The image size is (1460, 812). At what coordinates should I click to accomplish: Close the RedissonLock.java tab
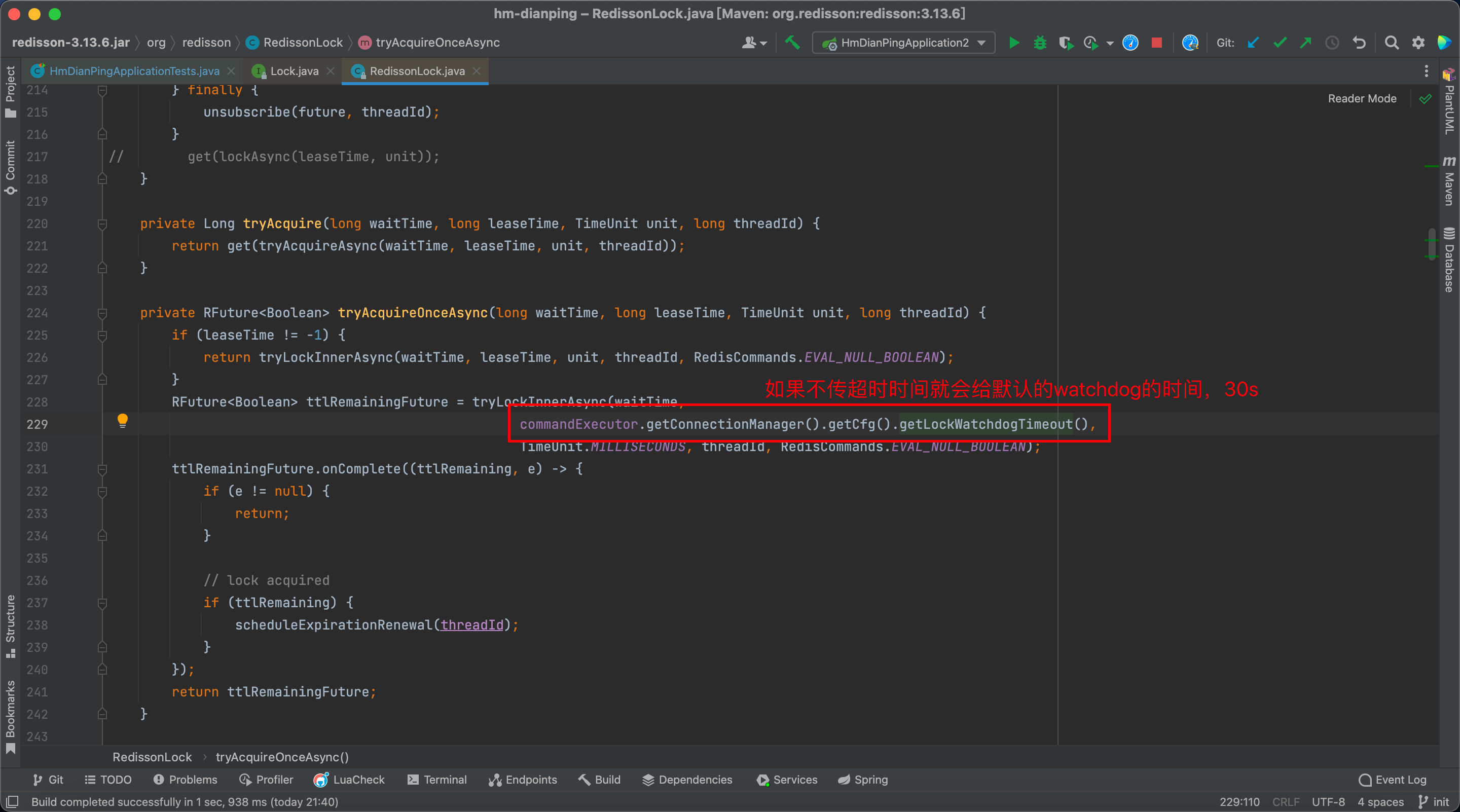click(477, 71)
